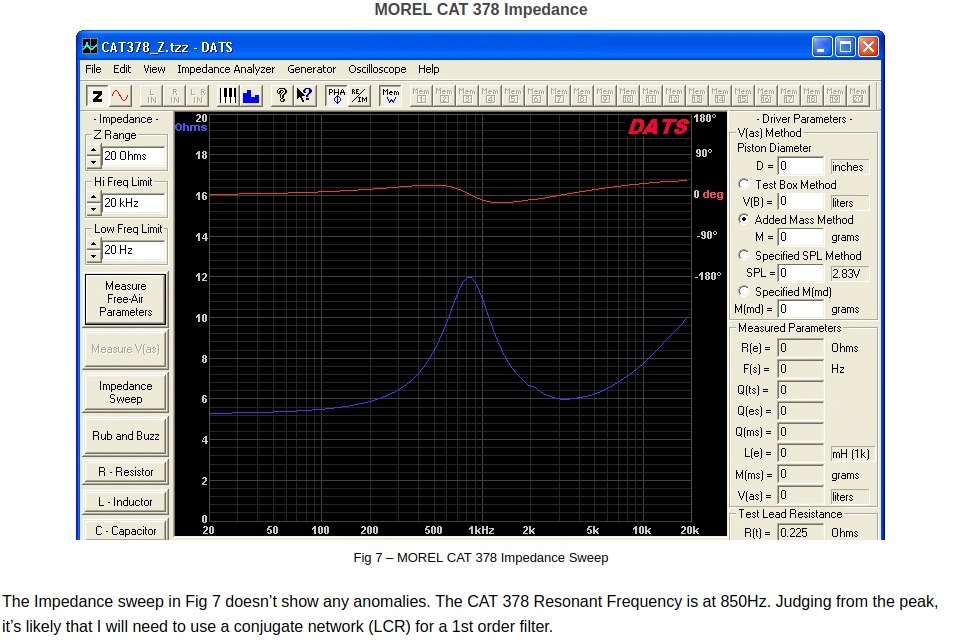The width and height of the screenshot is (957, 640).
Task: Click the R - Resistor button
Action: pyautogui.click(x=126, y=472)
